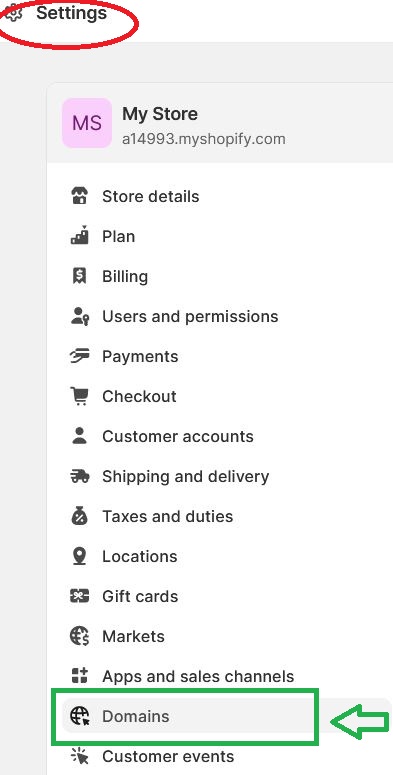
Task: Click the Locations pin icon
Action: pyautogui.click(x=79, y=557)
